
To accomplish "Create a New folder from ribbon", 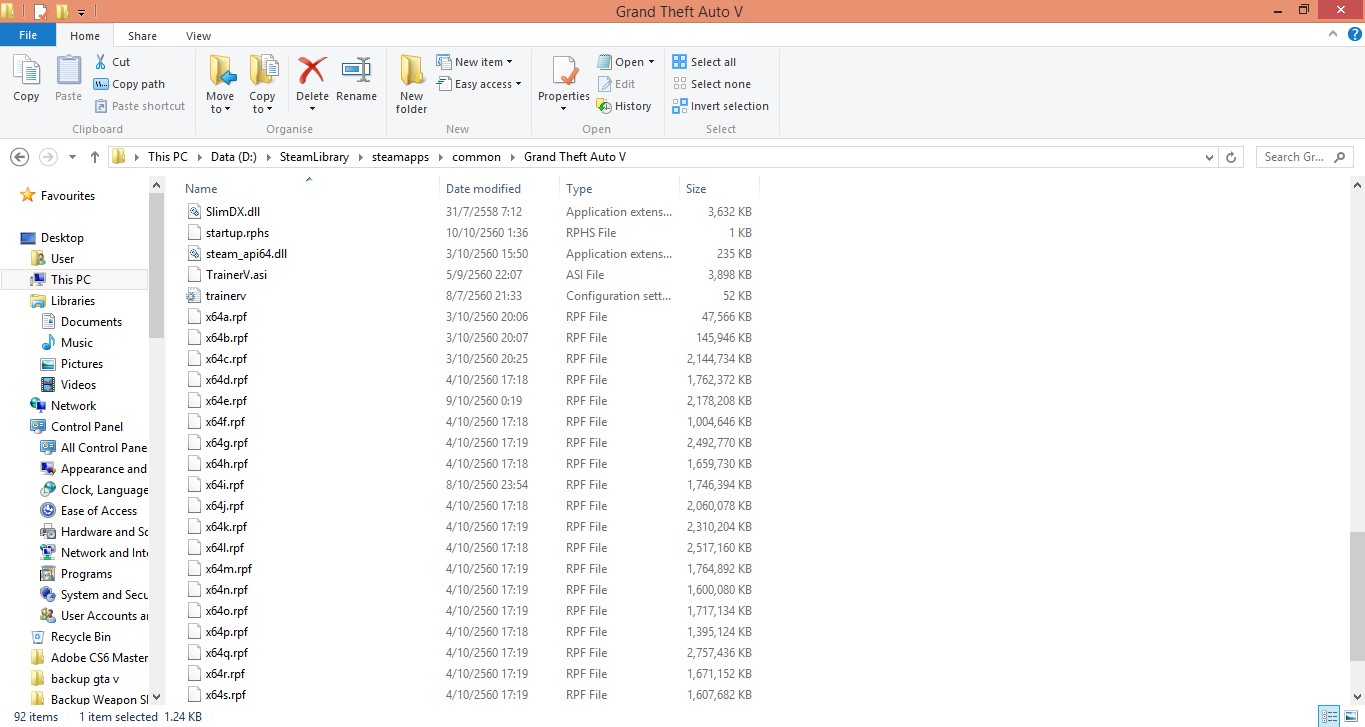I will click(411, 84).
